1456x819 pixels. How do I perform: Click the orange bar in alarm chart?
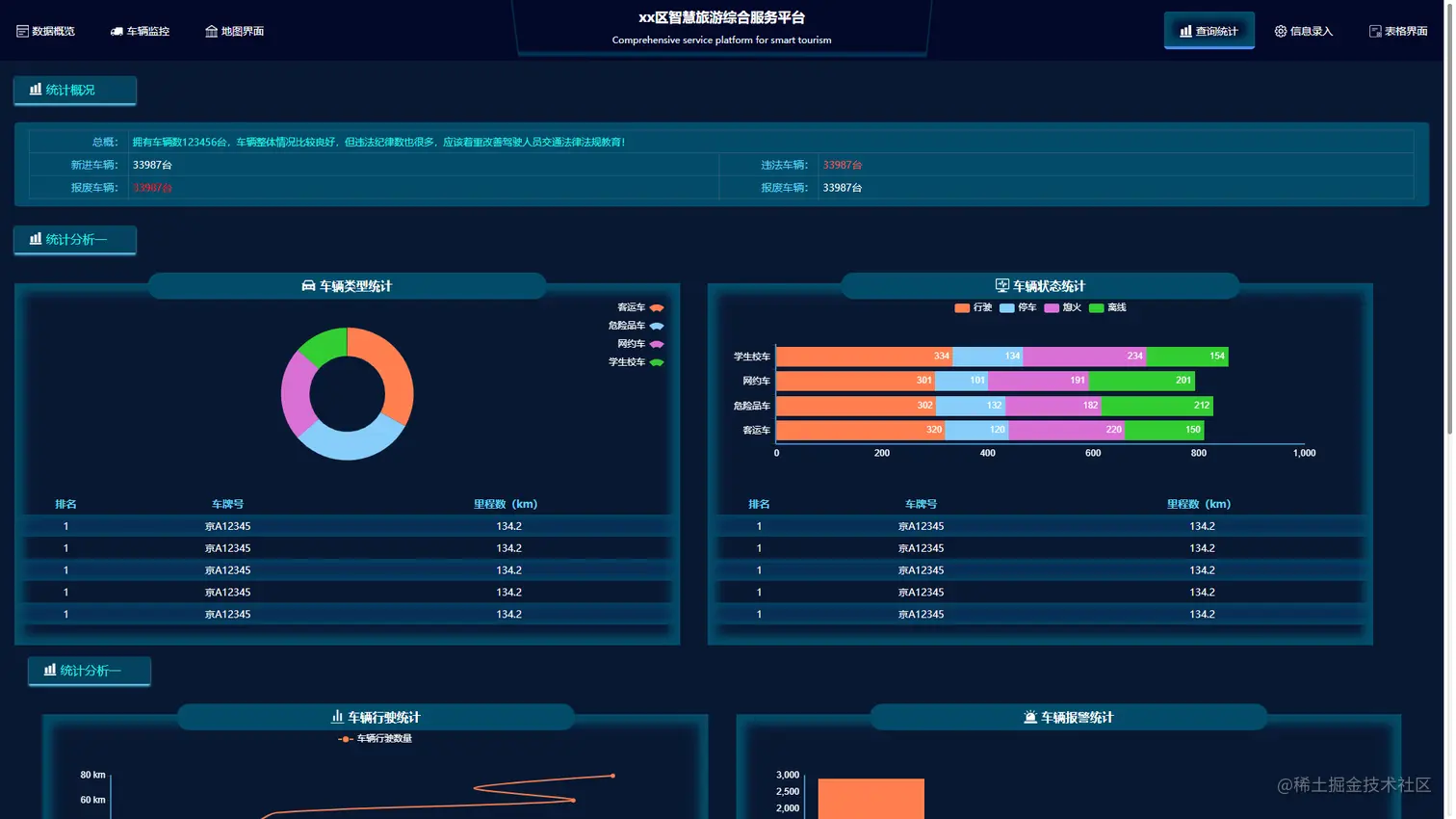tap(871, 799)
